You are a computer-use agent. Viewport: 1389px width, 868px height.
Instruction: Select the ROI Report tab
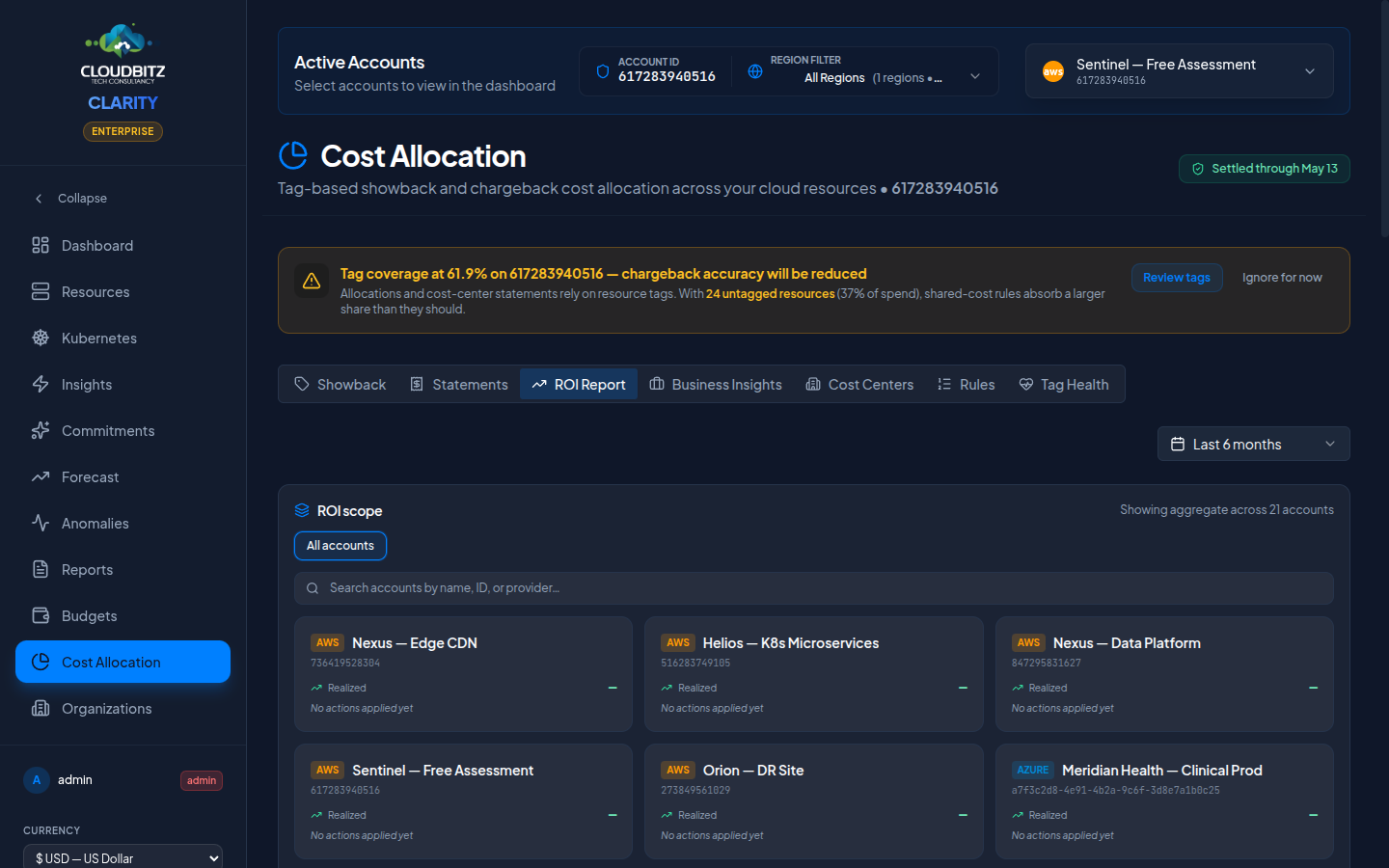click(579, 384)
